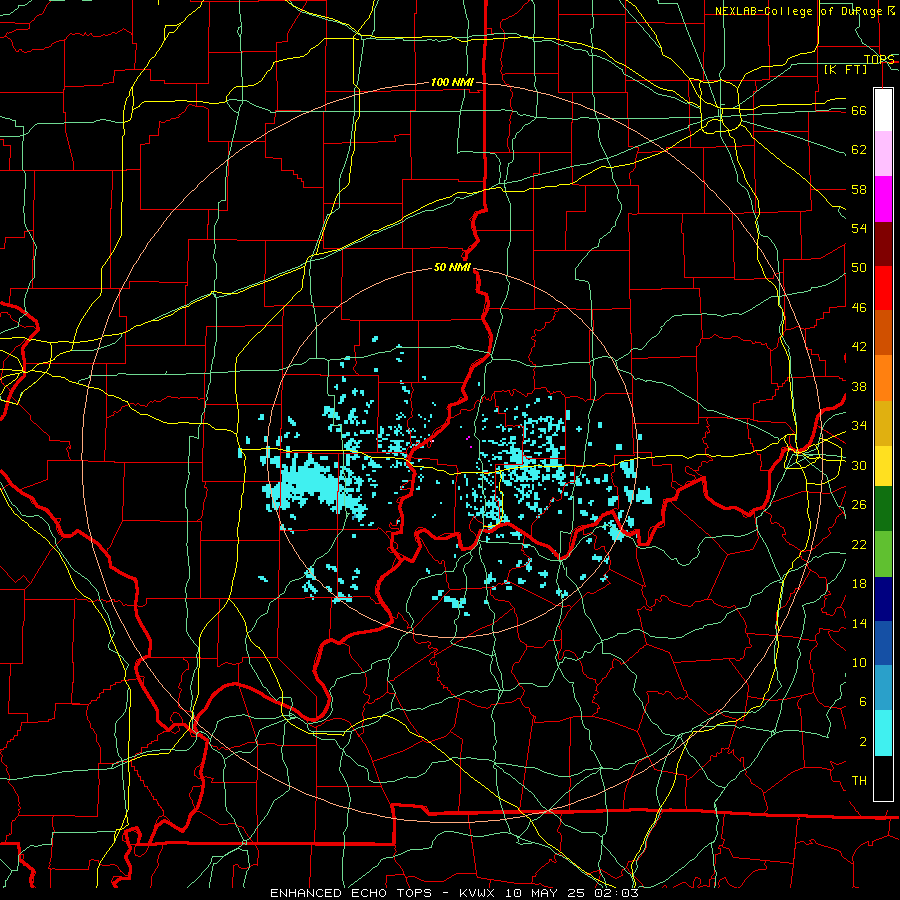Click the white swatch in the tops legend
The width and height of the screenshot is (900, 900).
click(x=883, y=110)
